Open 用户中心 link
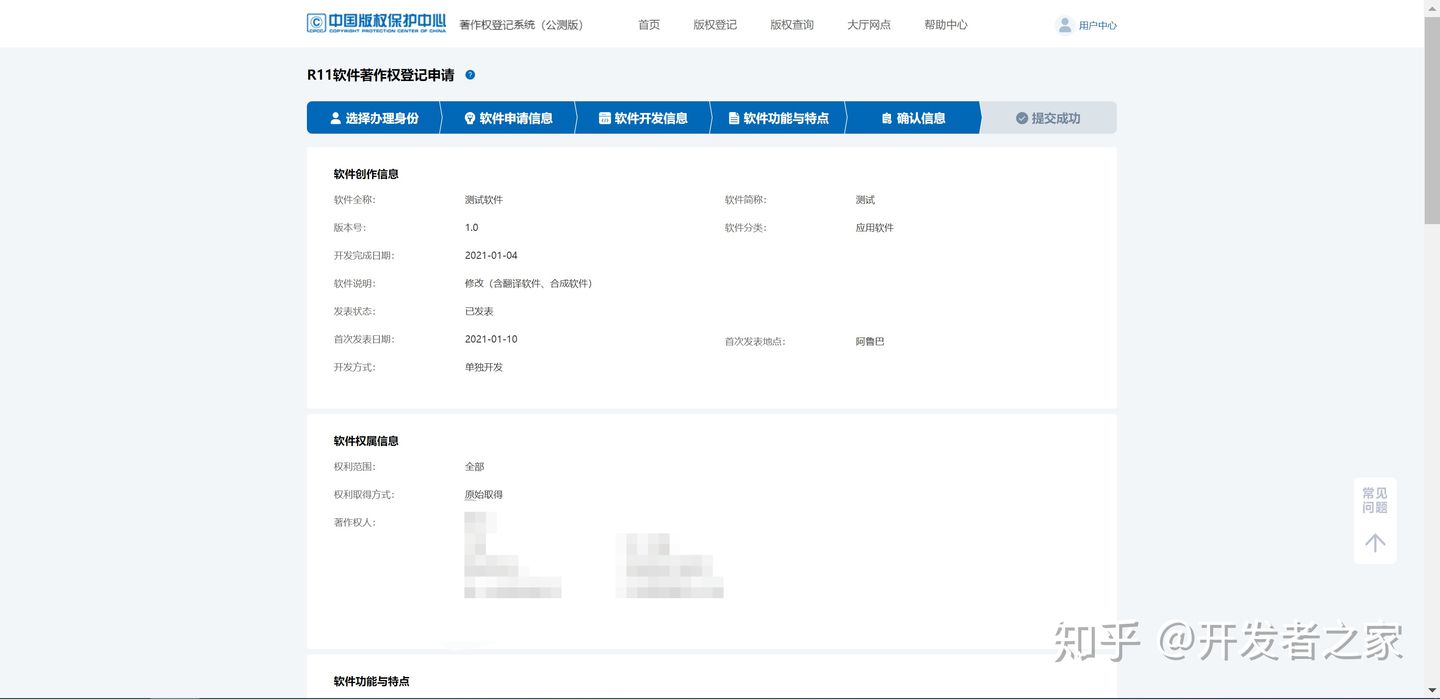 pos(1098,26)
